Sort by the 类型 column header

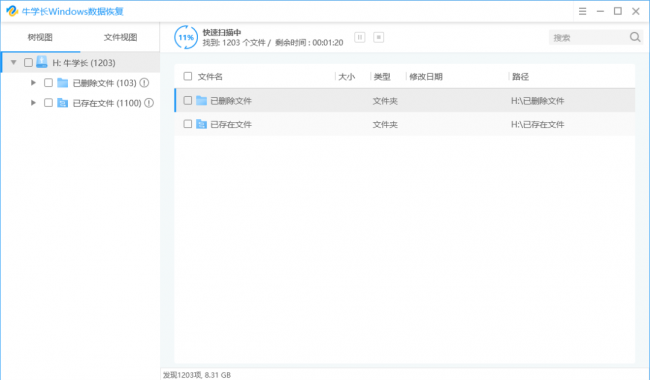pos(382,77)
